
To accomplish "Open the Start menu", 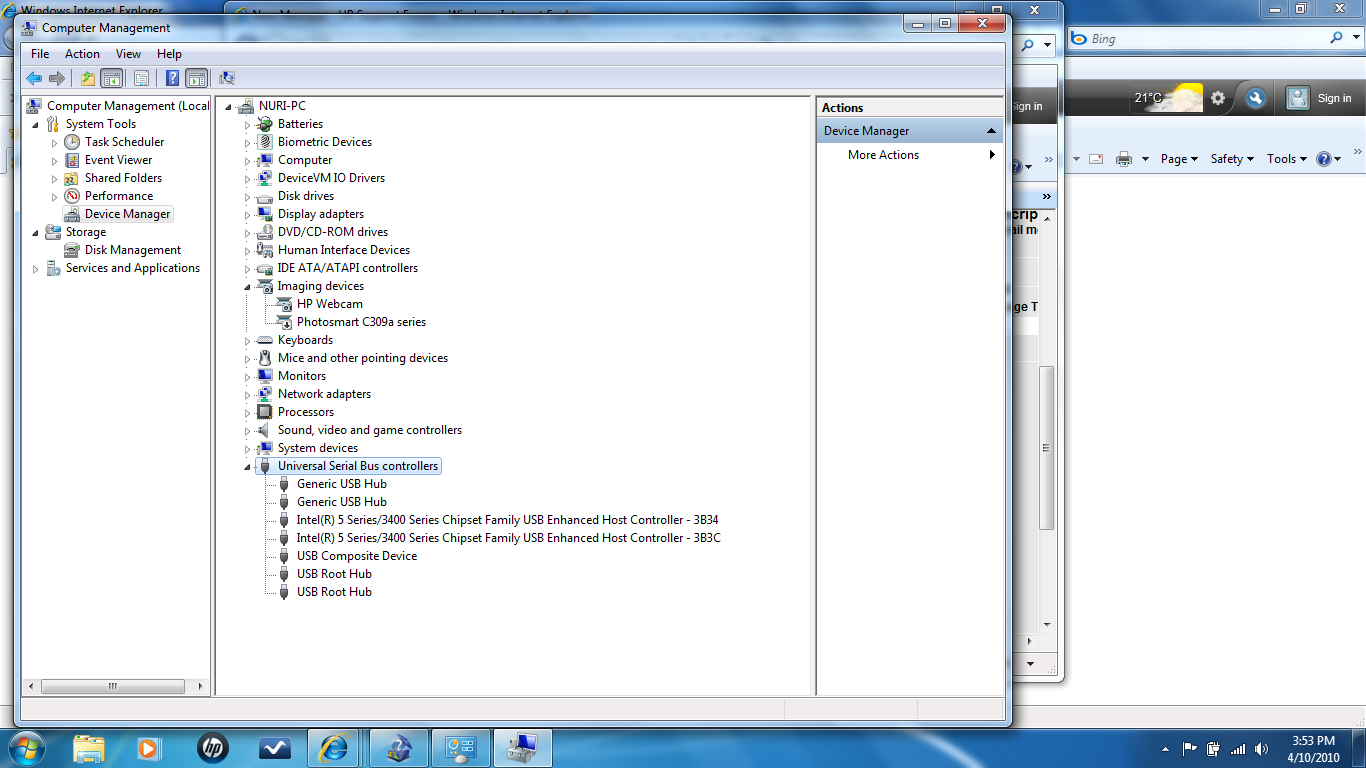I will [x=29, y=747].
